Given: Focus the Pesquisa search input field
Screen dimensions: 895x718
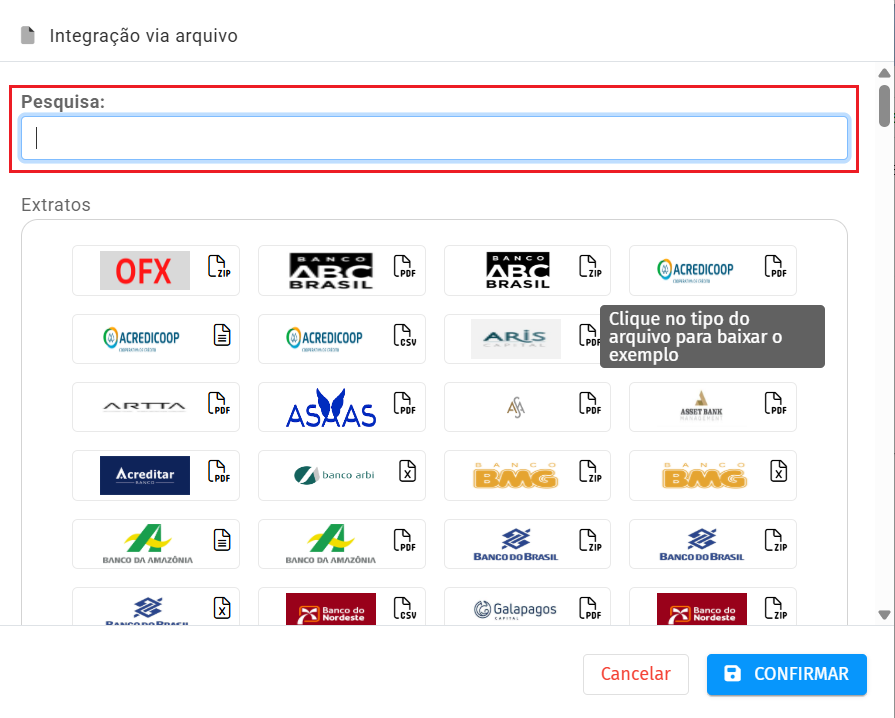Looking at the screenshot, I should coord(434,138).
